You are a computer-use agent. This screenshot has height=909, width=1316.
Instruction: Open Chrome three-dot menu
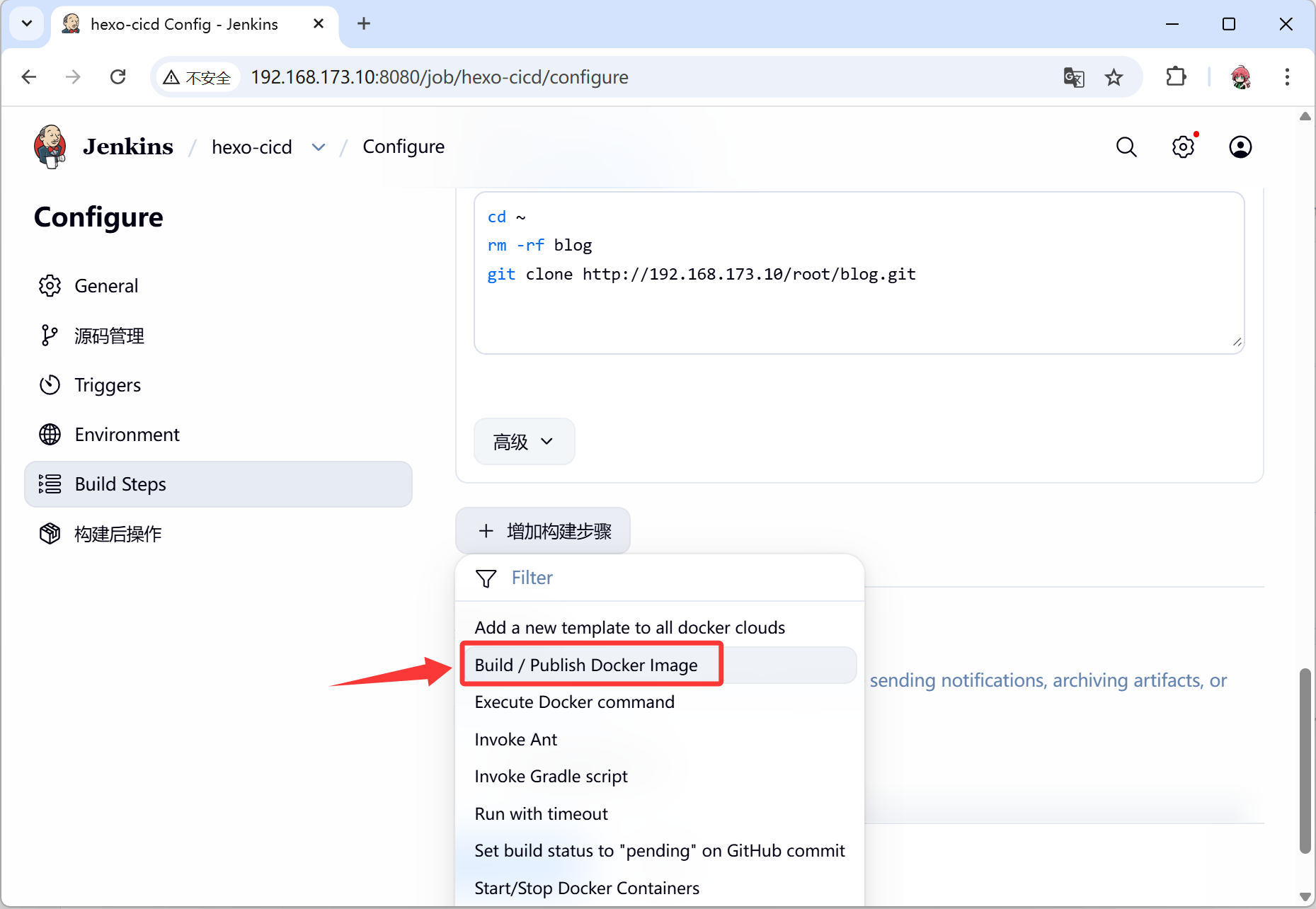click(x=1286, y=76)
